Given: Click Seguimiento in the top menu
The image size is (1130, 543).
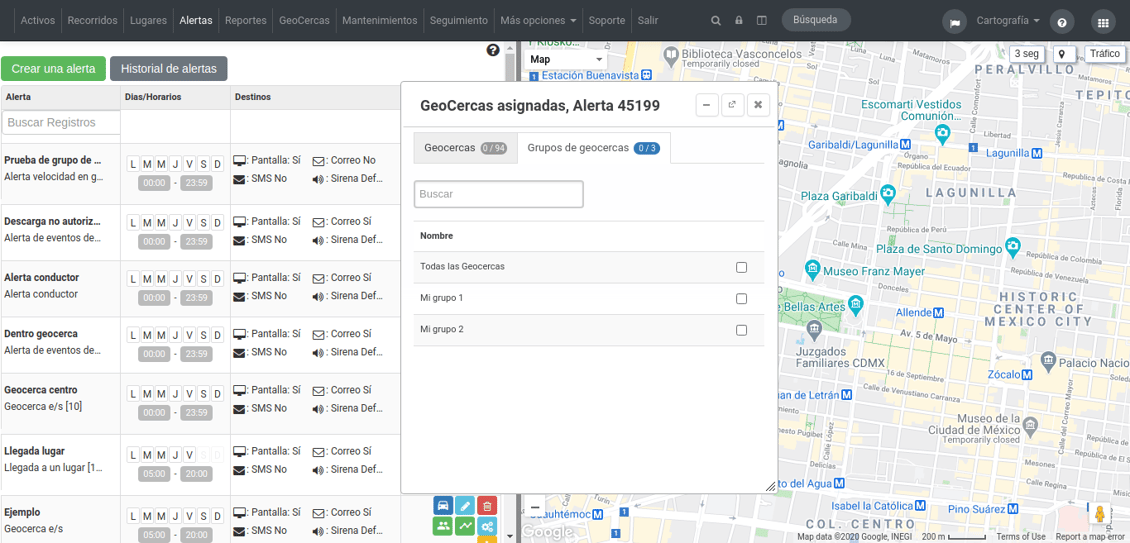Looking at the screenshot, I should click(458, 21).
